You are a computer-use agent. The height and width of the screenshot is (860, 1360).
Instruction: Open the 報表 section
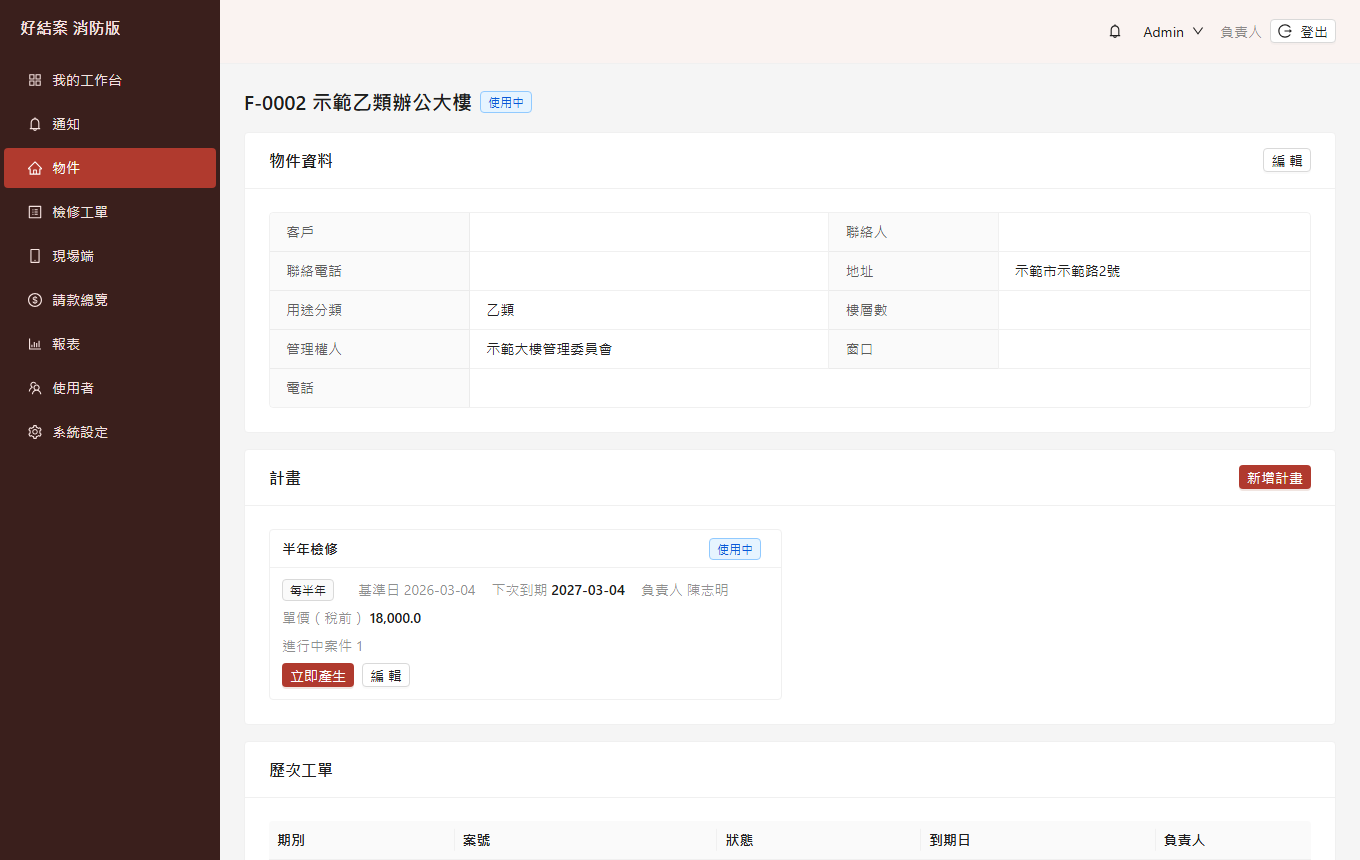click(x=110, y=344)
